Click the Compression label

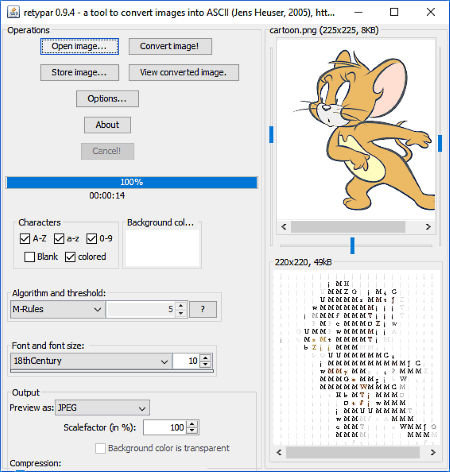[x=35, y=463]
